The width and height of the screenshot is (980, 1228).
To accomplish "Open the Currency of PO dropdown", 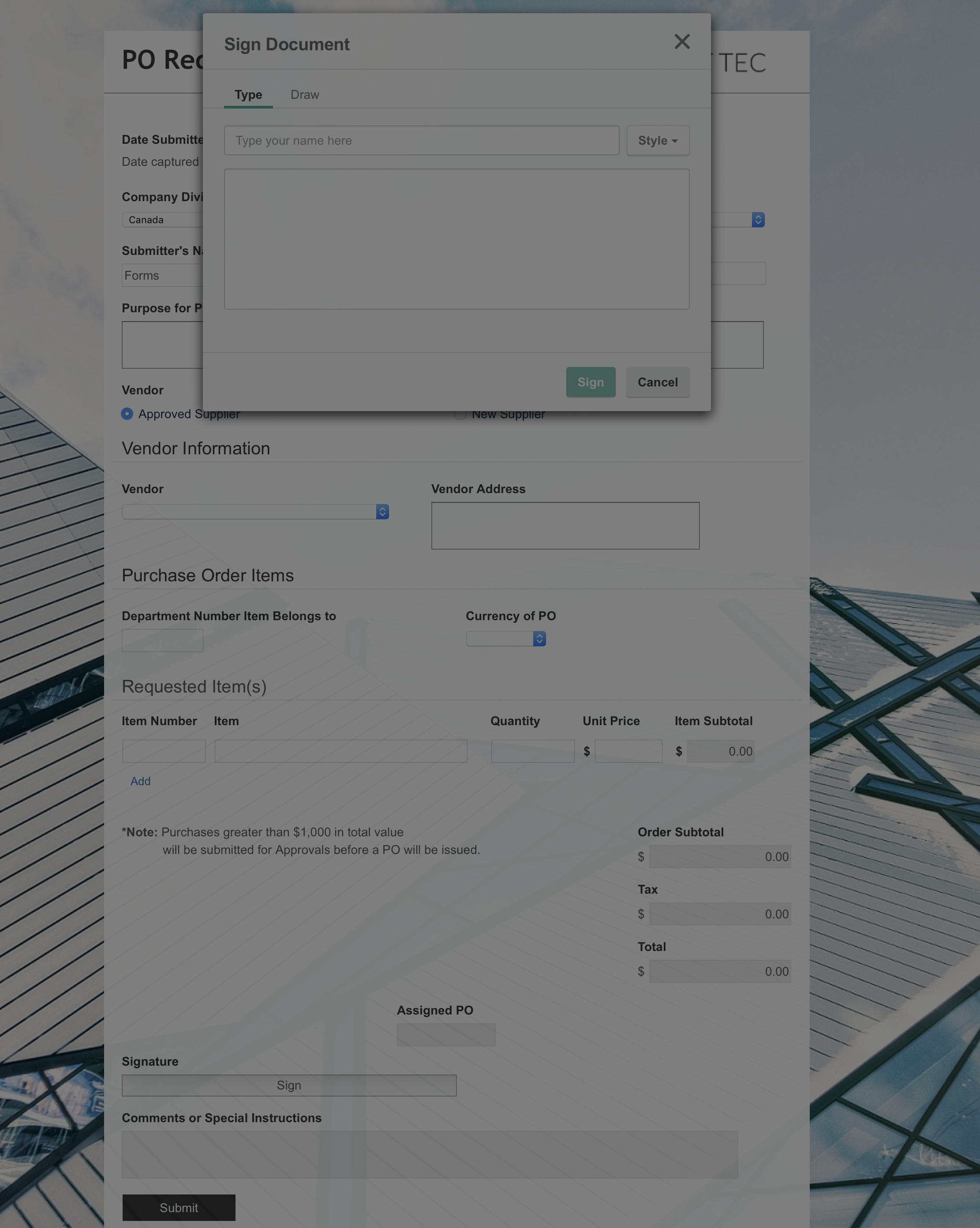I will [506, 639].
